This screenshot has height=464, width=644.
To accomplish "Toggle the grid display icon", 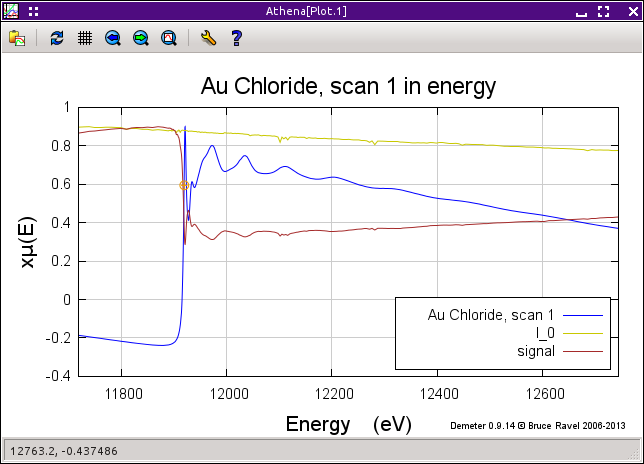I will point(85,38).
